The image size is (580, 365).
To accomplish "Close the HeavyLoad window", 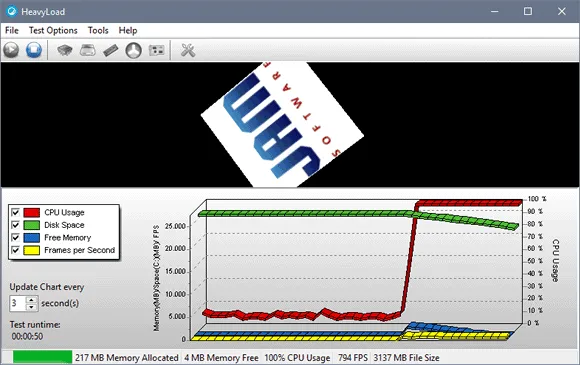I will 562,11.
